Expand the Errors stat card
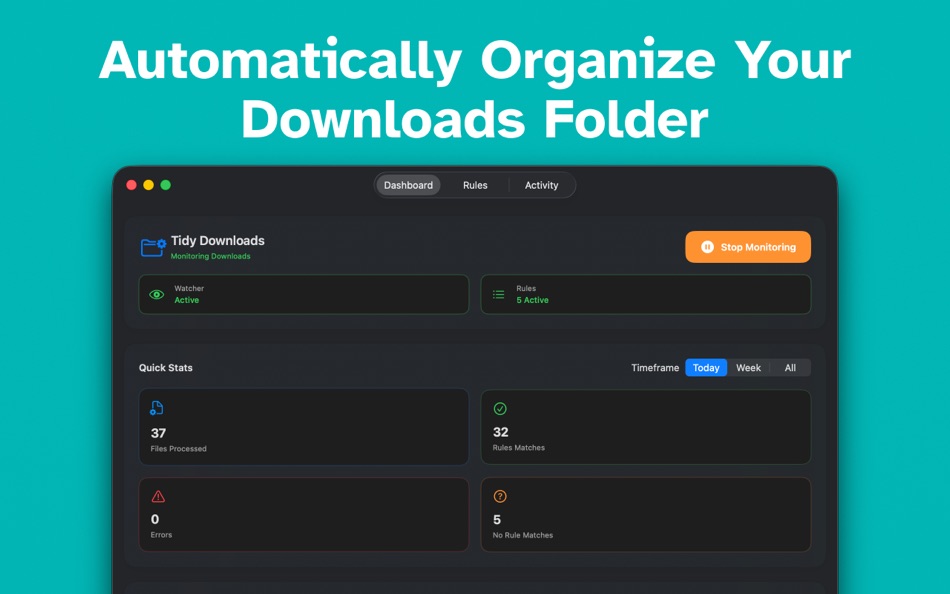The width and height of the screenshot is (950, 594). click(x=303, y=514)
